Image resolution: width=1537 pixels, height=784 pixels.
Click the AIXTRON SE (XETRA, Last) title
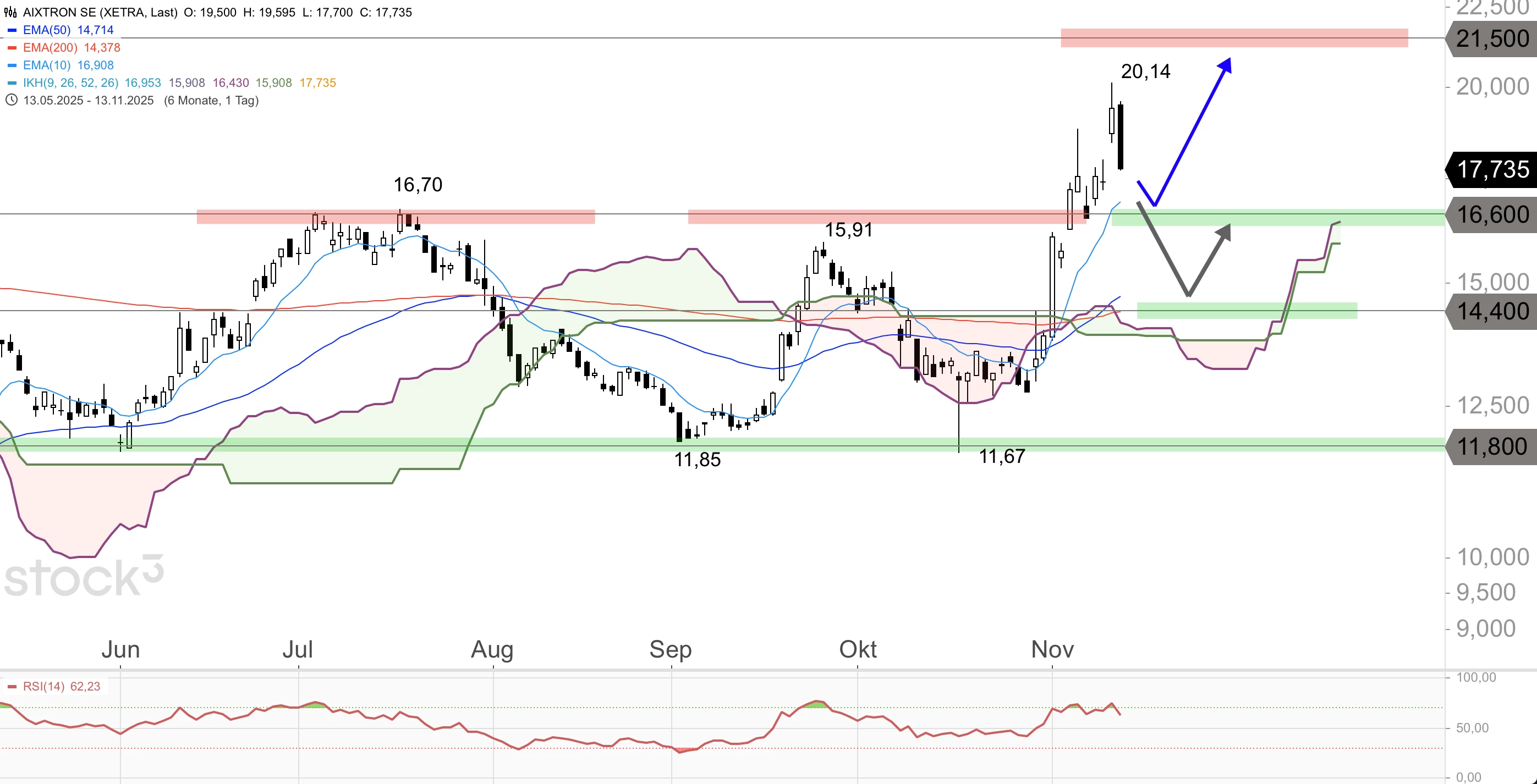point(100,12)
